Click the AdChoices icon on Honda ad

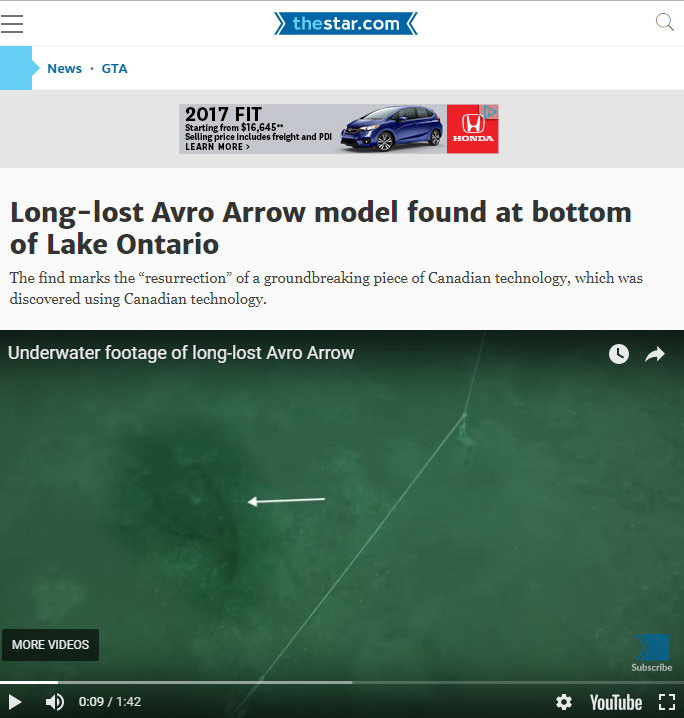click(490, 111)
